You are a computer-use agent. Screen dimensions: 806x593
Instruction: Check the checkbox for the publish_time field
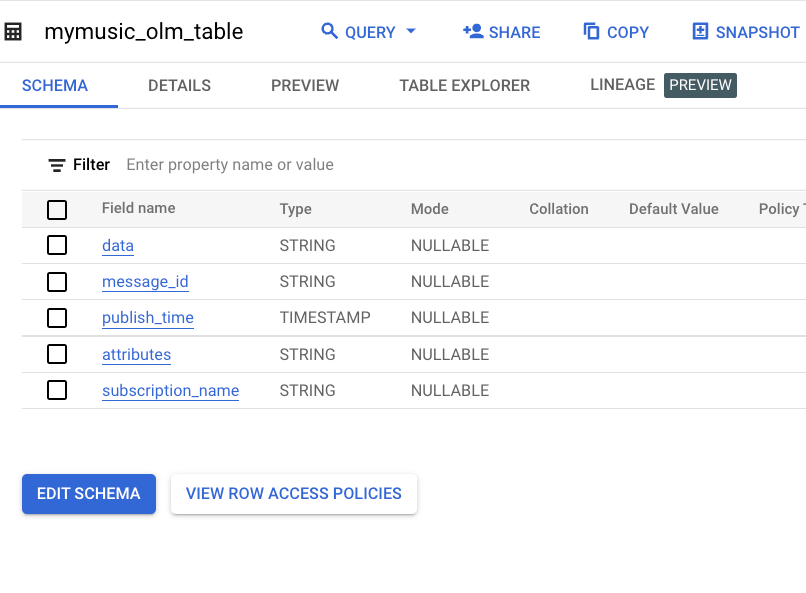pyautogui.click(x=57, y=317)
